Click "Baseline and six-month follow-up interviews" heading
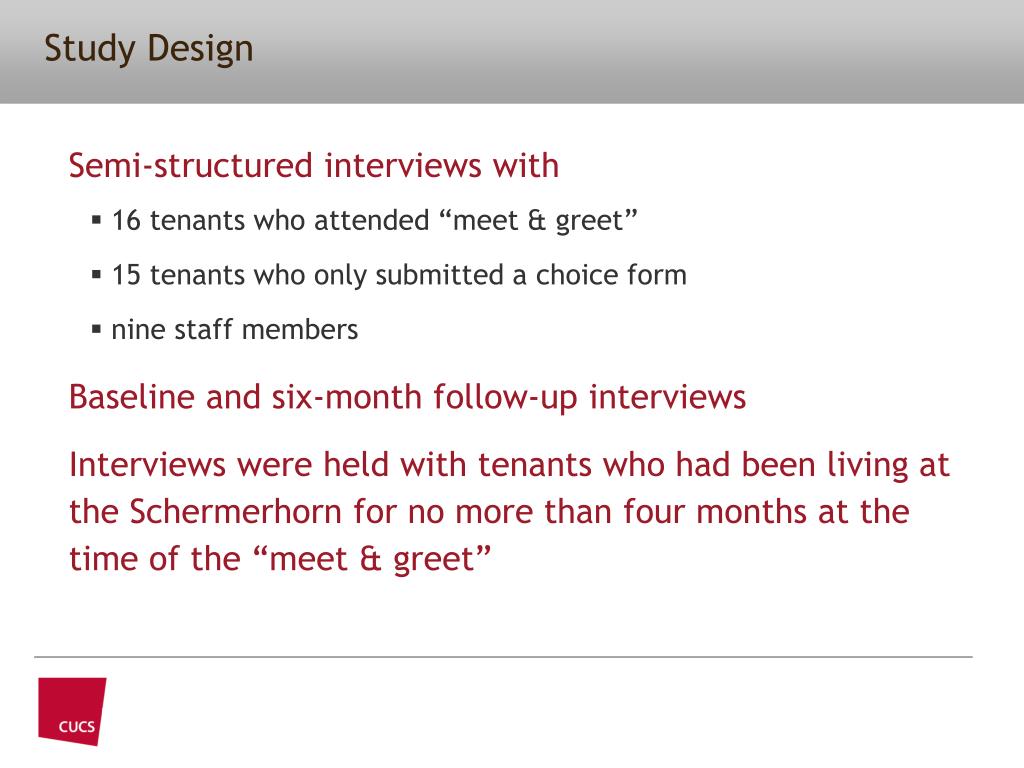 (x=408, y=398)
